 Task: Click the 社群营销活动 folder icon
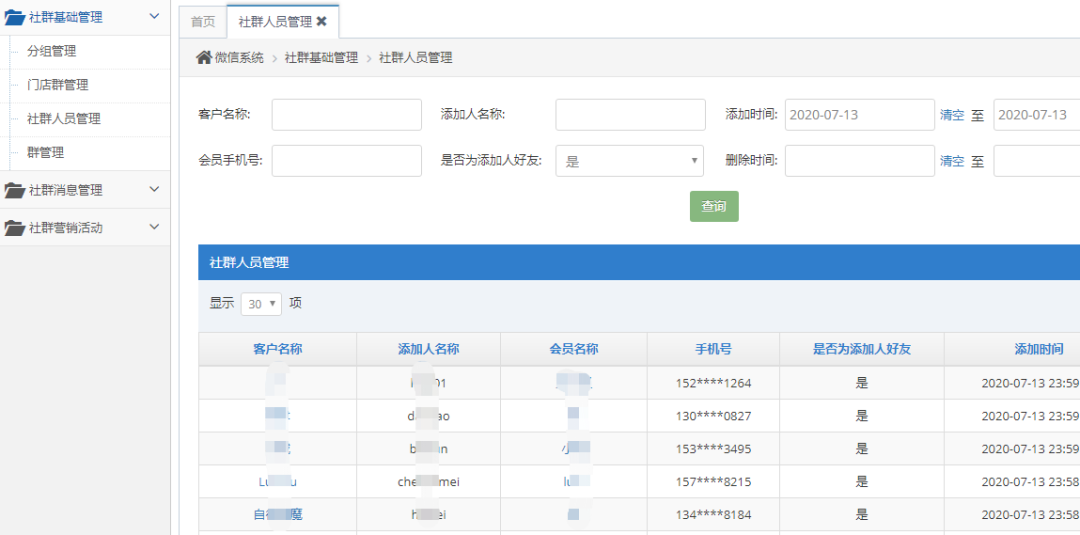pyautogui.click(x=14, y=227)
